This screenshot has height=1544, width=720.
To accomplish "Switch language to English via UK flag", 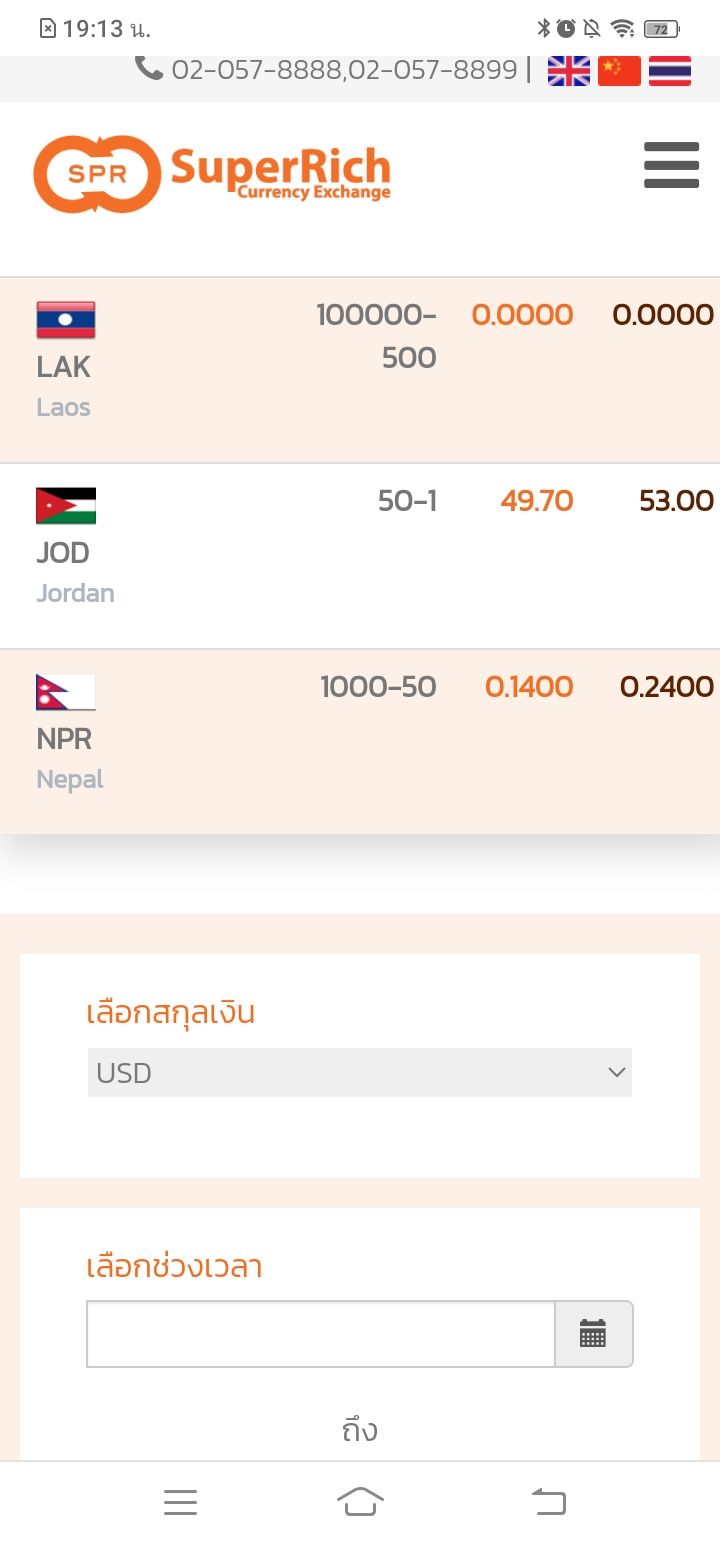I will click(x=569, y=70).
